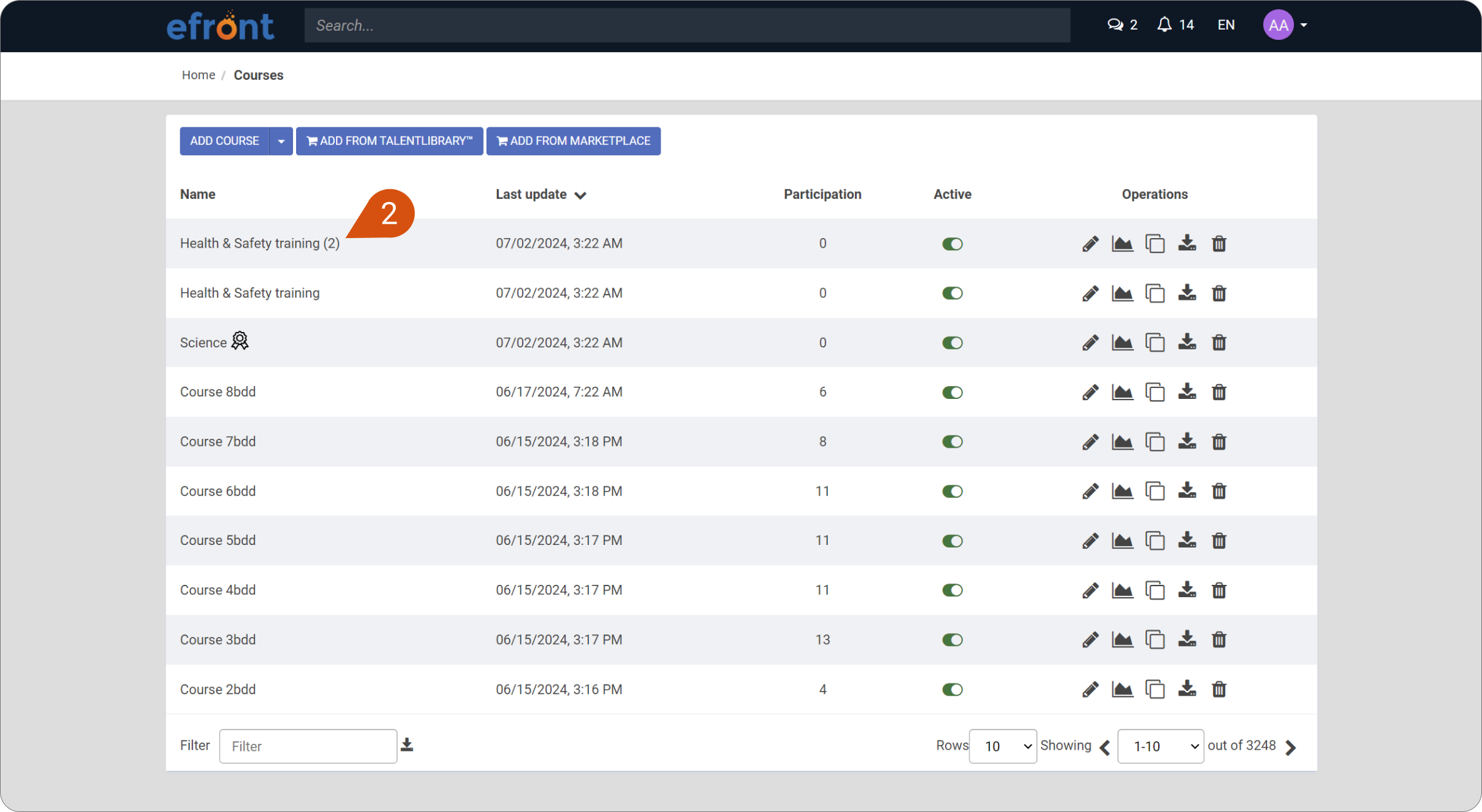Click the certificate badge beside Science
This screenshot has width=1482, height=812.
(x=239, y=340)
